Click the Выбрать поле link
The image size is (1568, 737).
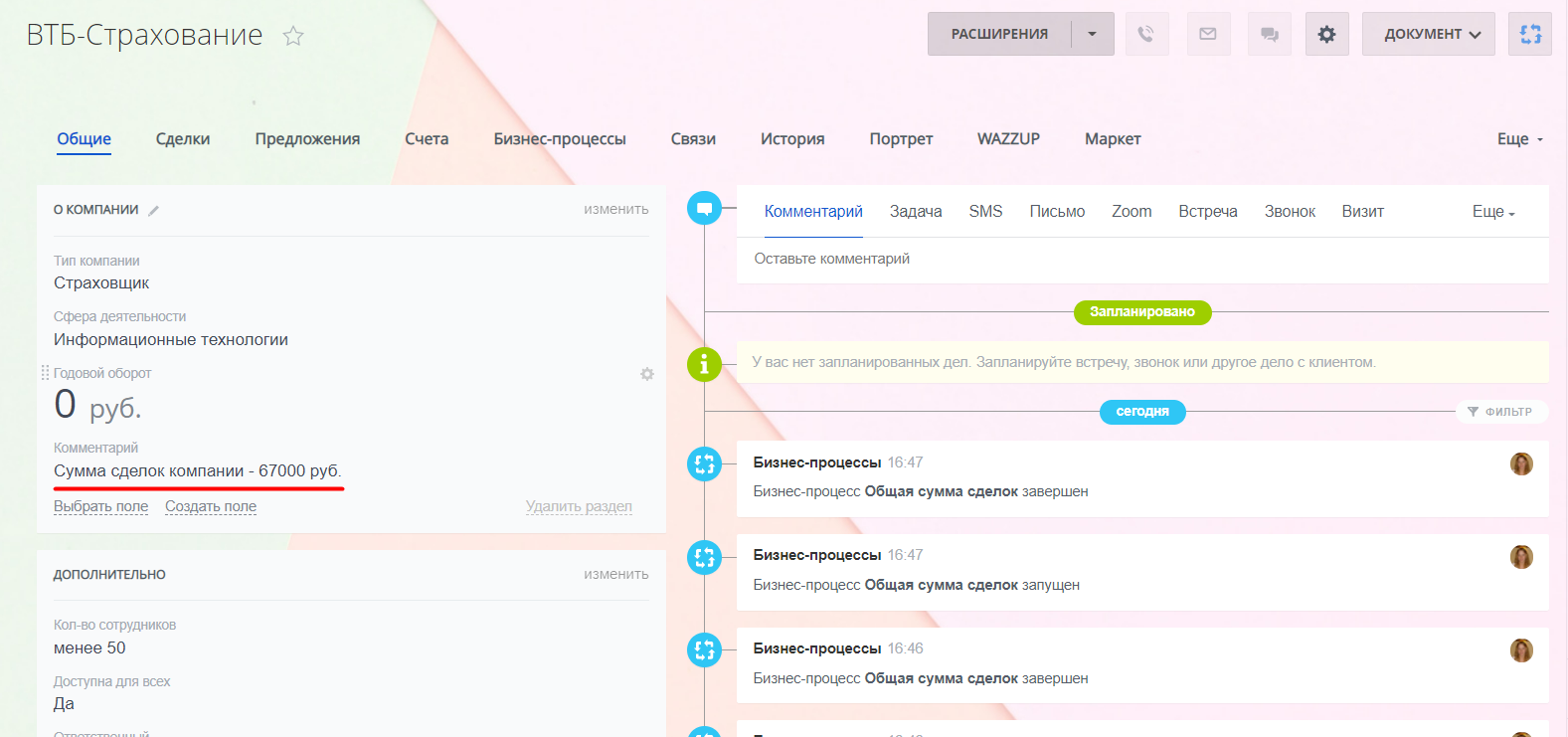click(100, 506)
